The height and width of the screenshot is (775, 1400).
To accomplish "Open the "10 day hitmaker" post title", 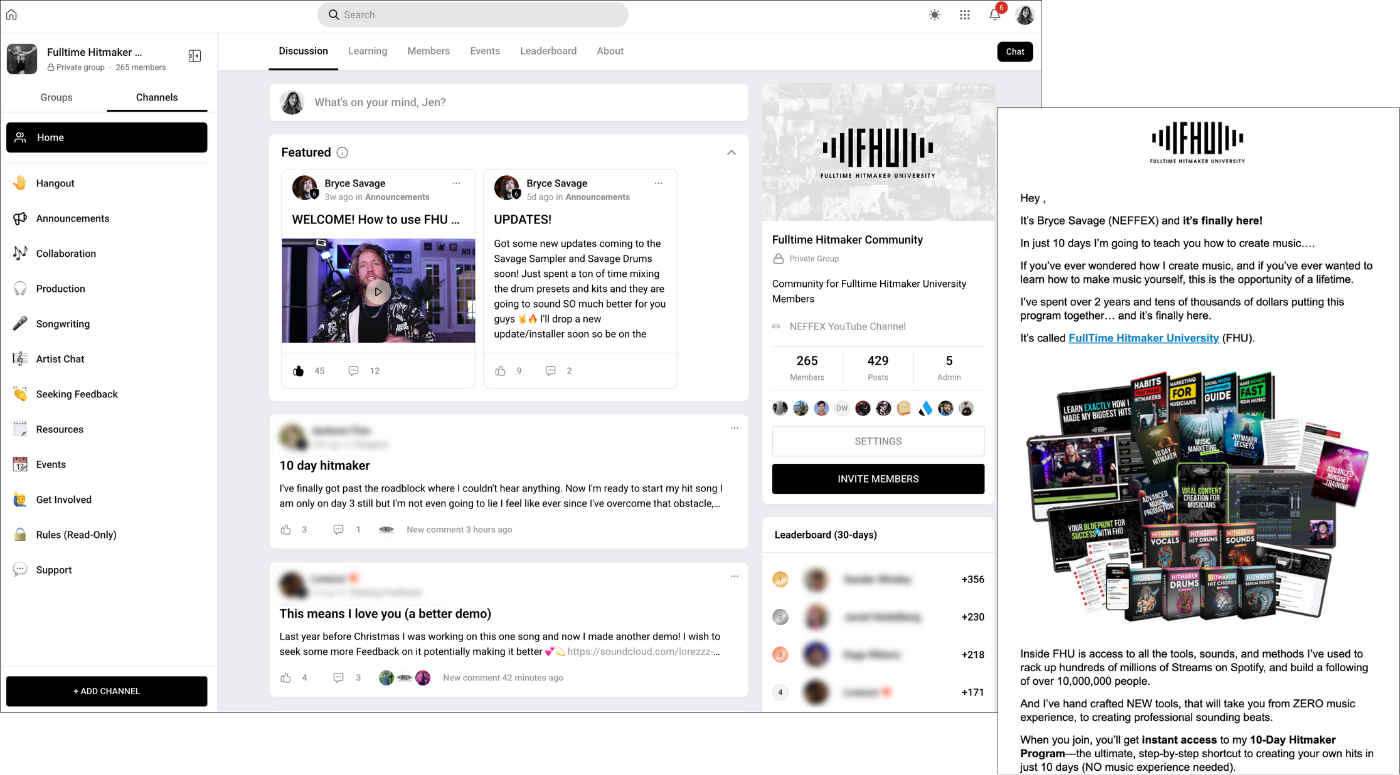I will (325, 465).
